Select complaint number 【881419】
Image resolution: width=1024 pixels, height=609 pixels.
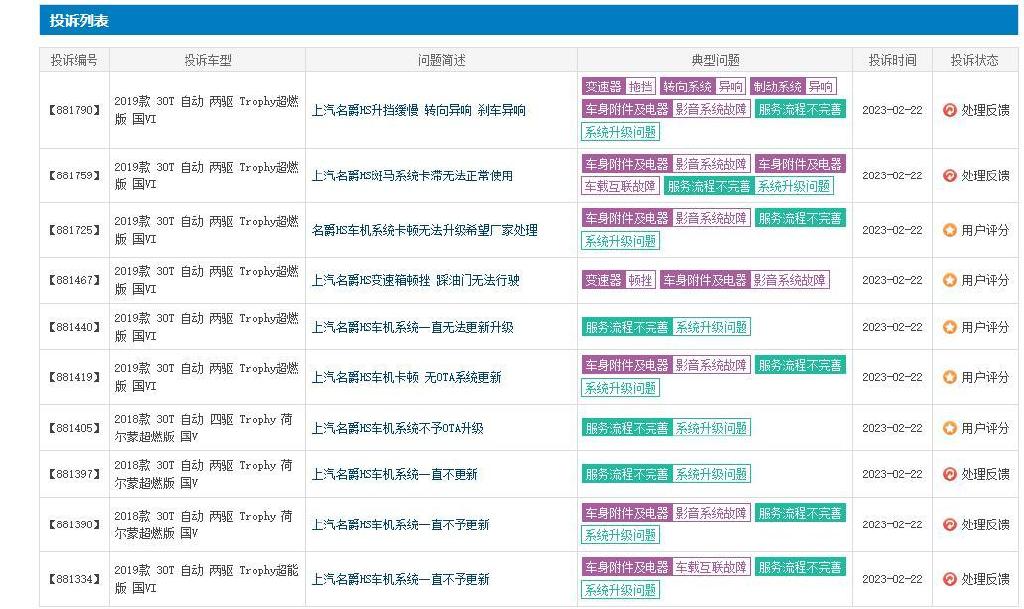(x=74, y=377)
